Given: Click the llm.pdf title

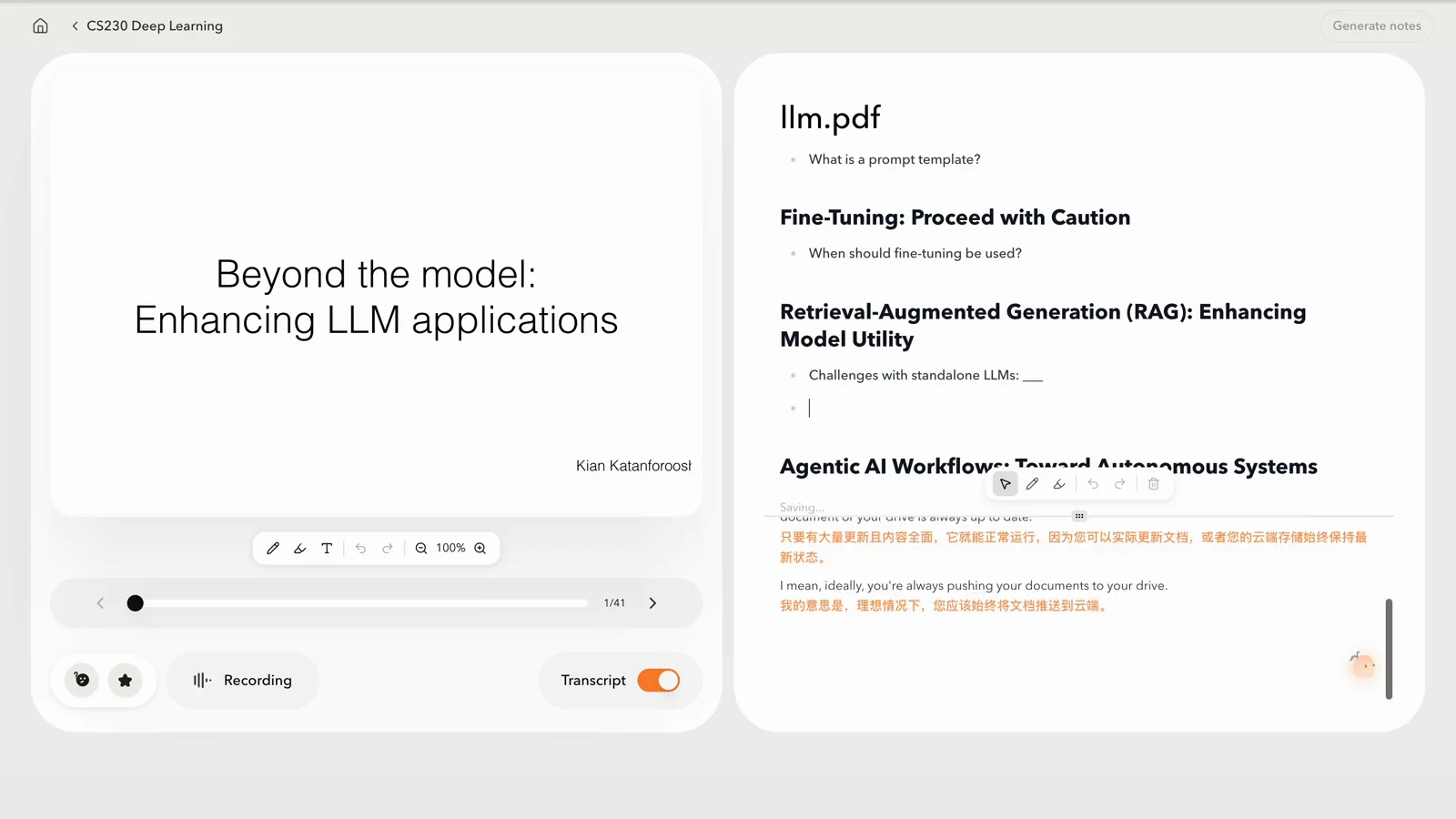Looking at the screenshot, I should 830,117.
